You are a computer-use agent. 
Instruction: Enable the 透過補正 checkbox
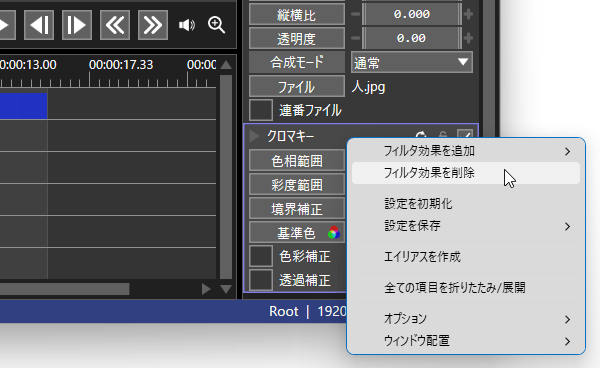point(261,280)
